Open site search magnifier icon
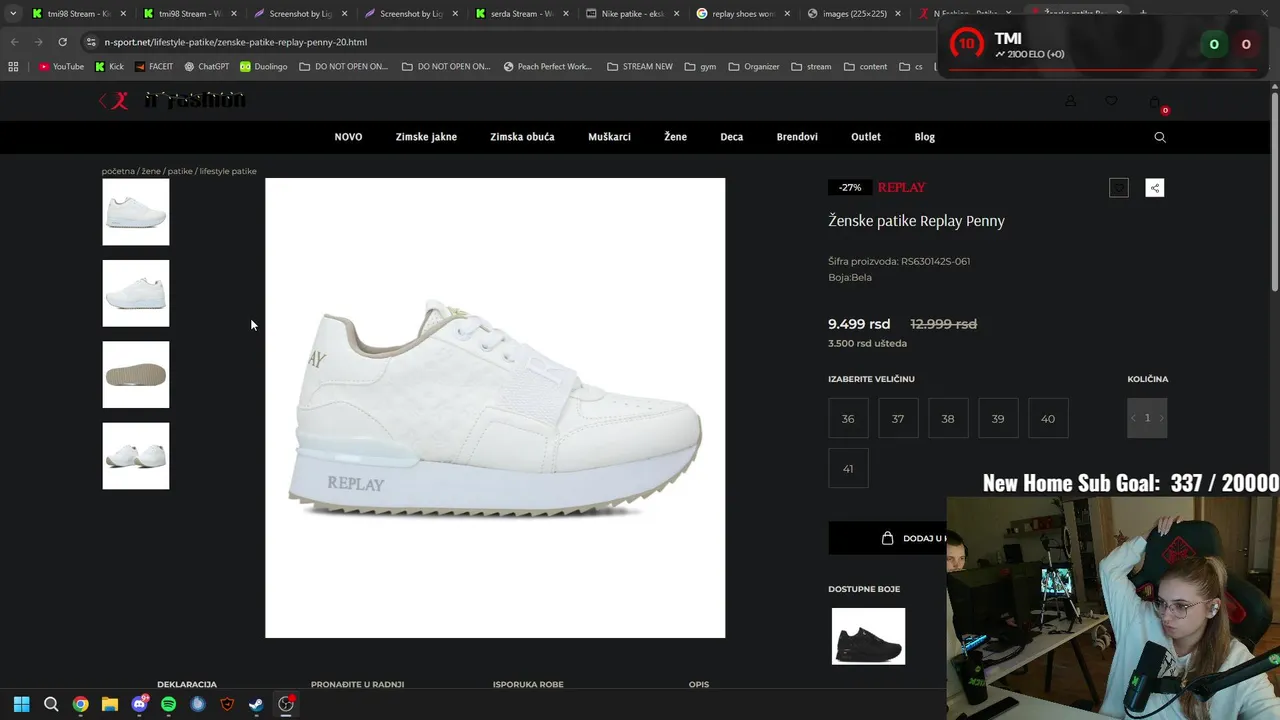The width and height of the screenshot is (1280, 720). 1160,137
